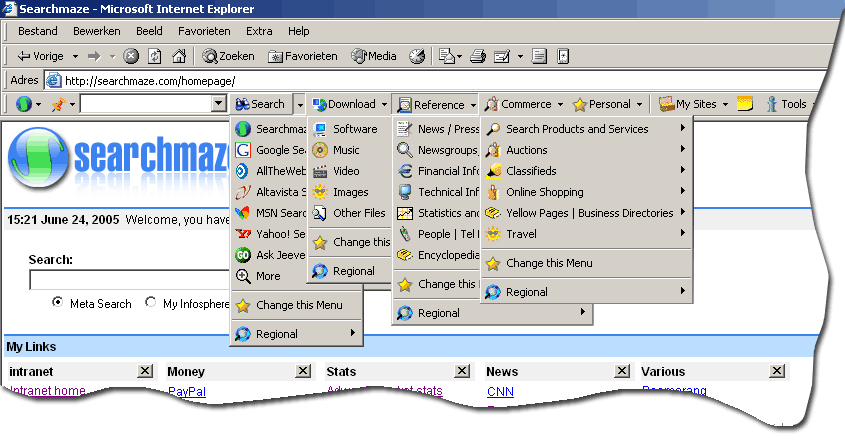The image size is (845, 441).
Task: Open the Bestand menu
Action: 38,31
